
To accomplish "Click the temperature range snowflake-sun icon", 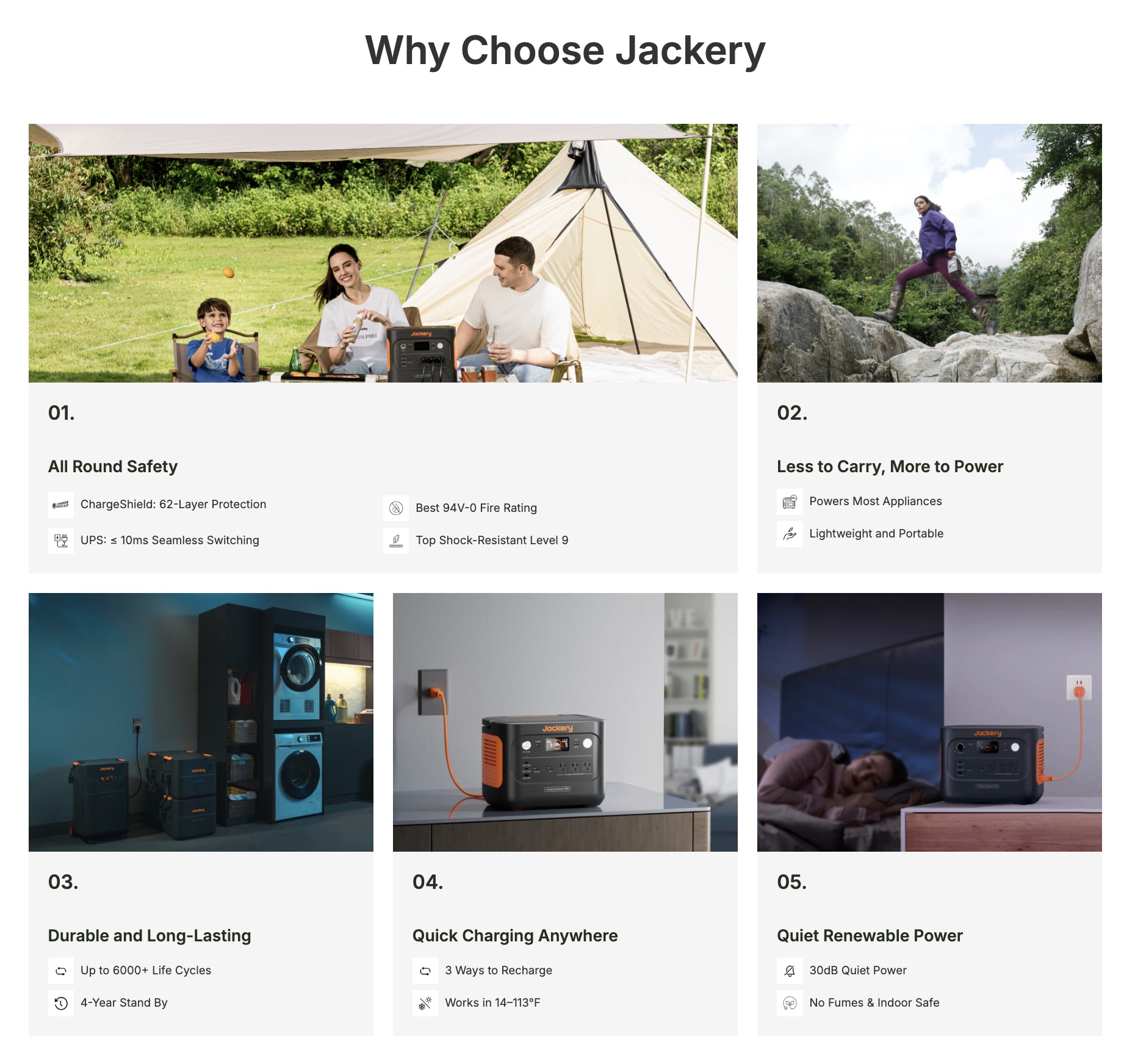I will tap(425, 1003).
